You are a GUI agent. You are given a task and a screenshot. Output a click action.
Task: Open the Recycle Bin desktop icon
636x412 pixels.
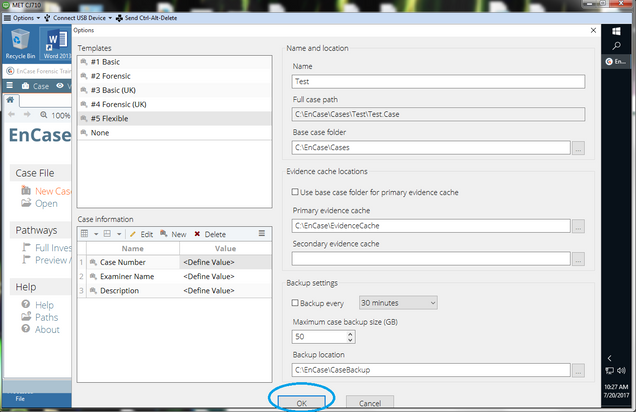point(20,43)
